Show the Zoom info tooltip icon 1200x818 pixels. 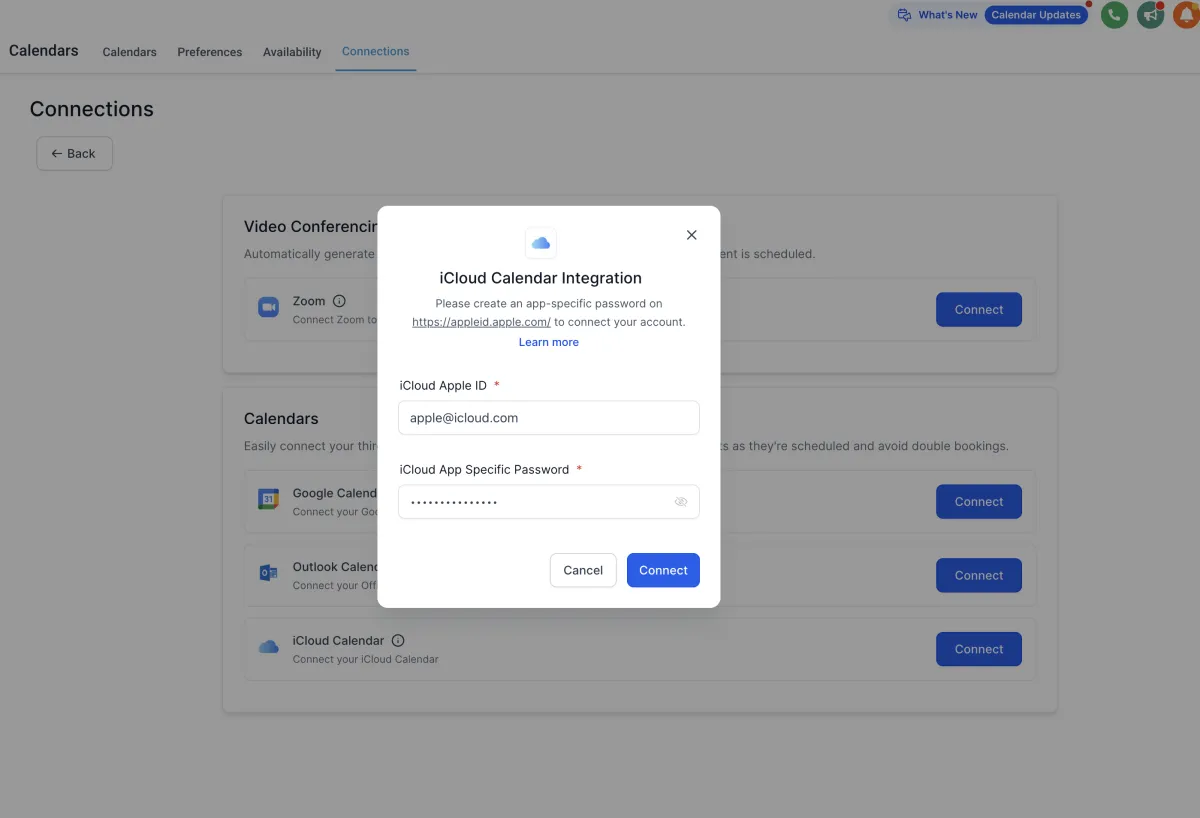[339, 301]
